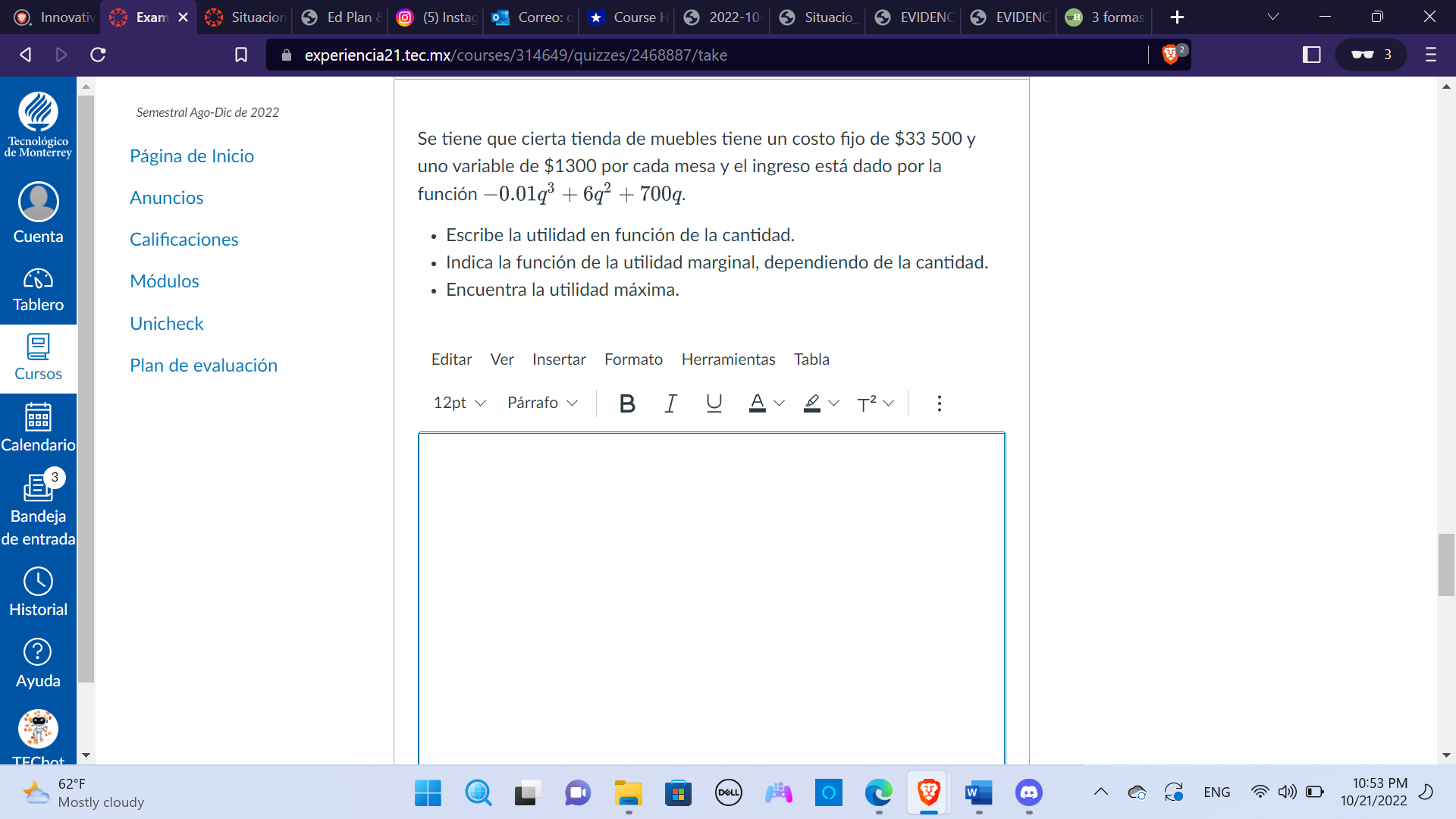The height and width of the screenshot is (819, 1456).
Task: Toggle bold formatting in the editor
Action: pos(626,403)
